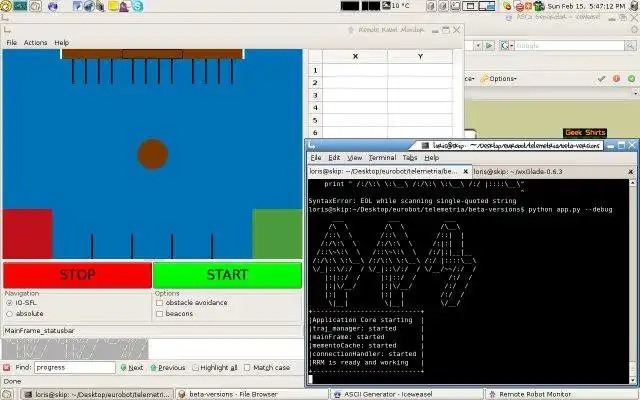Click Geek Shirts banner link
This screenshot has width=640, height=400.
585,132
